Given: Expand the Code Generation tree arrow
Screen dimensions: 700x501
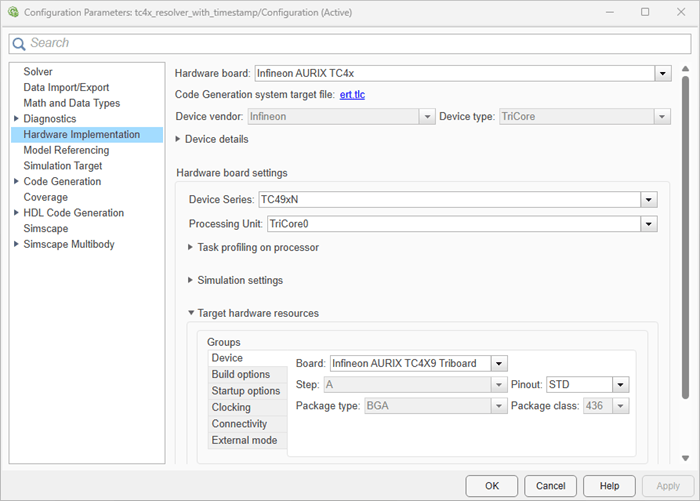Looking at the screenshot, I should click(x=16, y=181).
